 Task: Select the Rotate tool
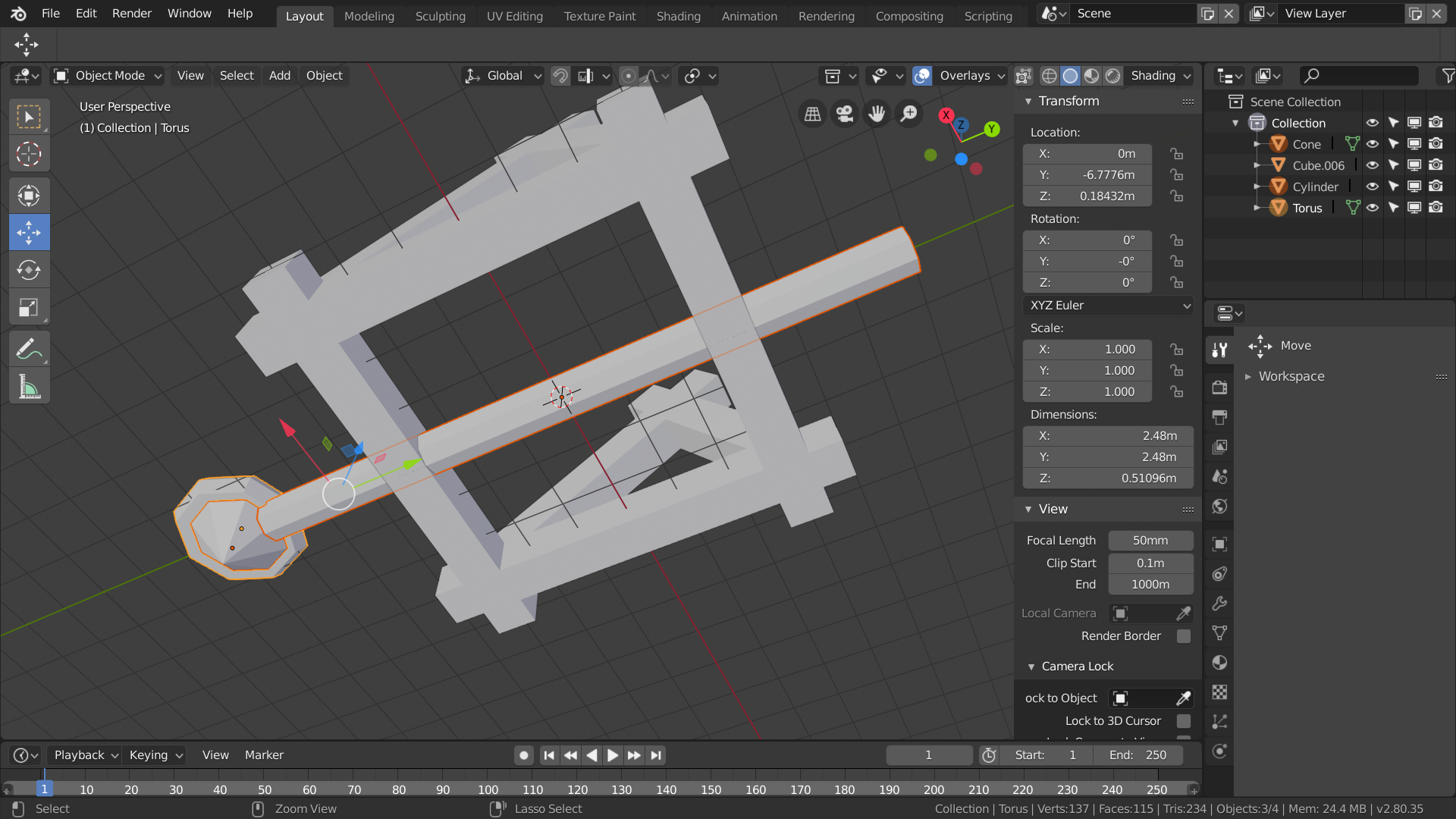(x=29, y=270)
